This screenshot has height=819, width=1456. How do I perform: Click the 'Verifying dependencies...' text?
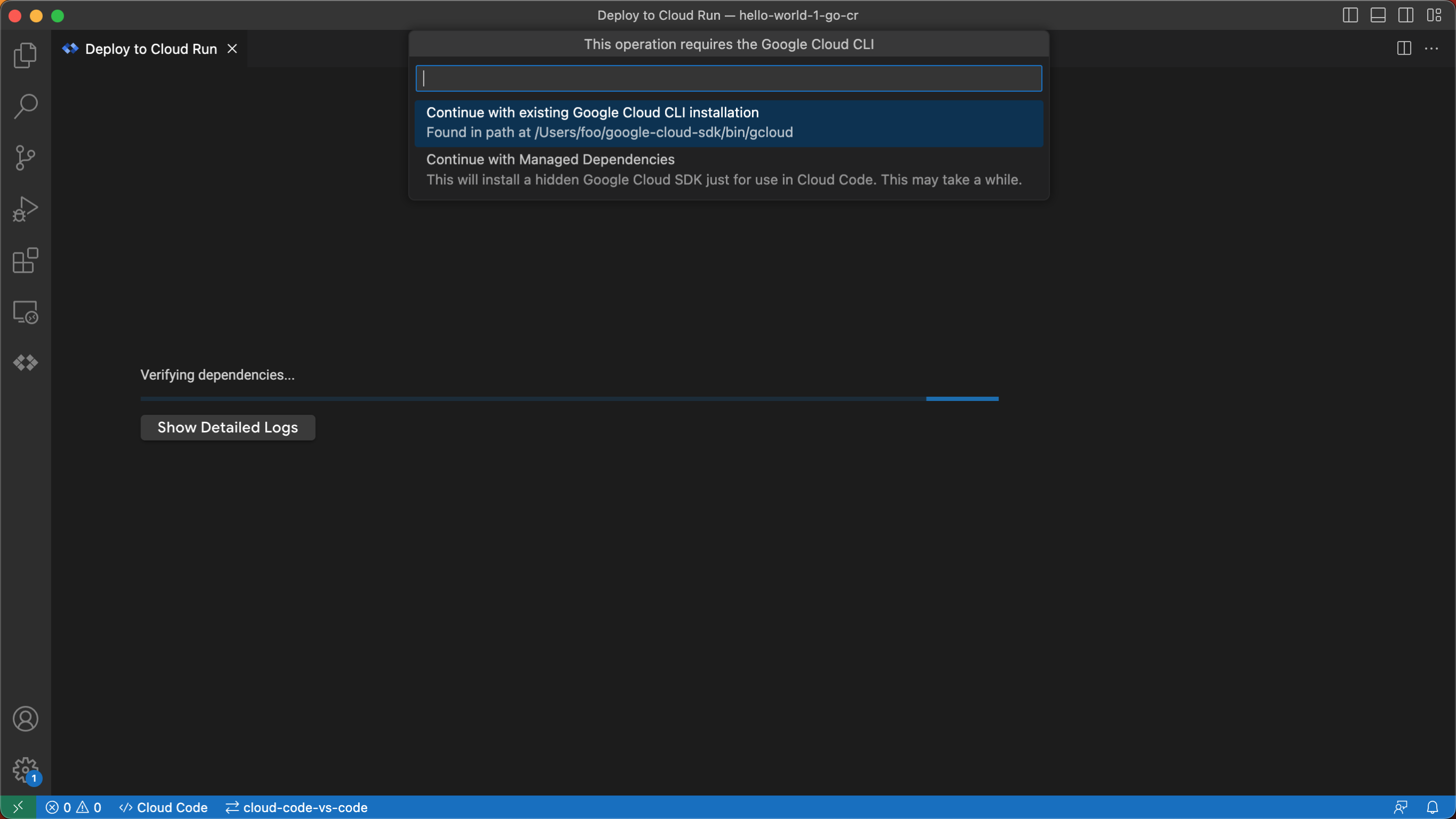(x=218, y=375)
